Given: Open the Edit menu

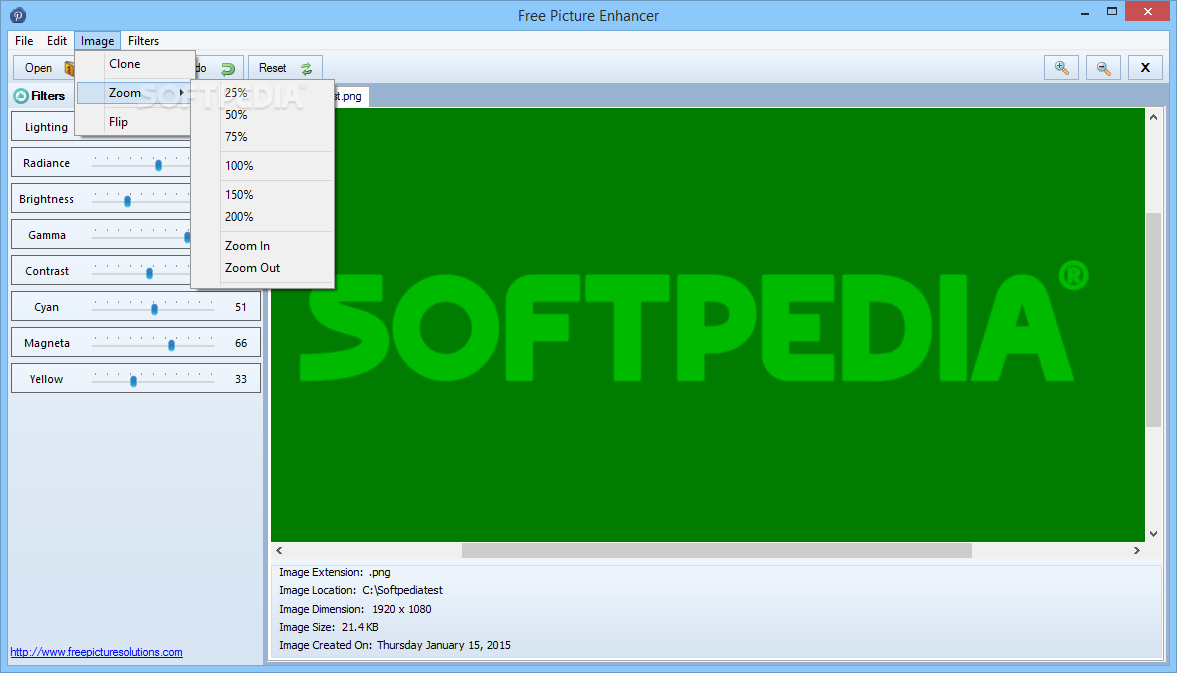Looking at the screenshot, I should [57, 41].
